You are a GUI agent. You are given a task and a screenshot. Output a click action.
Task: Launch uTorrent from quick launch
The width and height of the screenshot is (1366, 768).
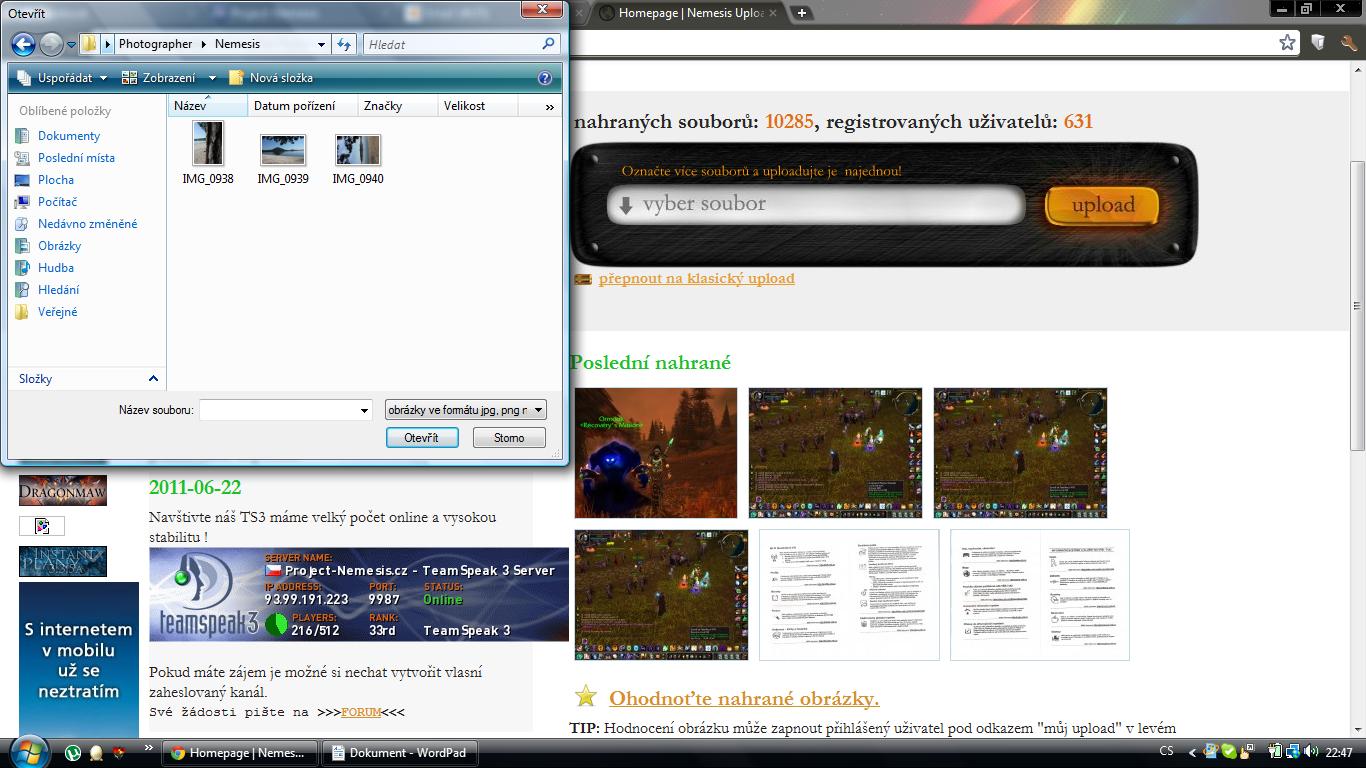[x=73, y=753]
